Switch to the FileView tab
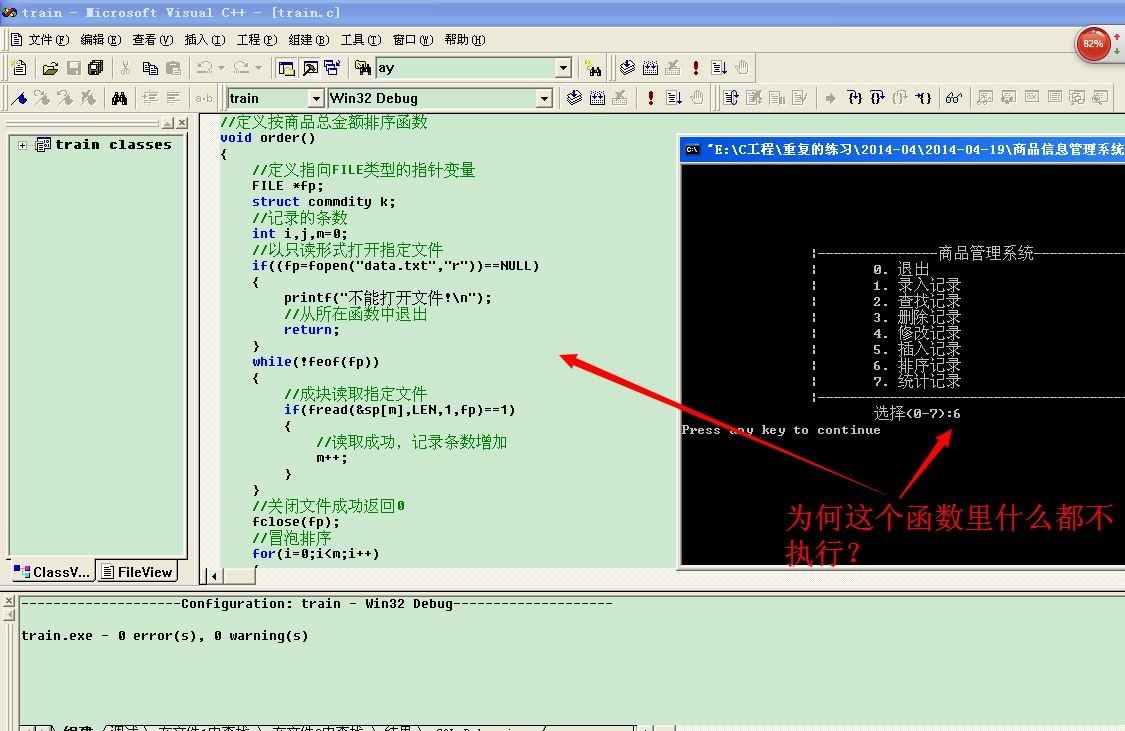1125x731 pixels. [x=139, y=572]
